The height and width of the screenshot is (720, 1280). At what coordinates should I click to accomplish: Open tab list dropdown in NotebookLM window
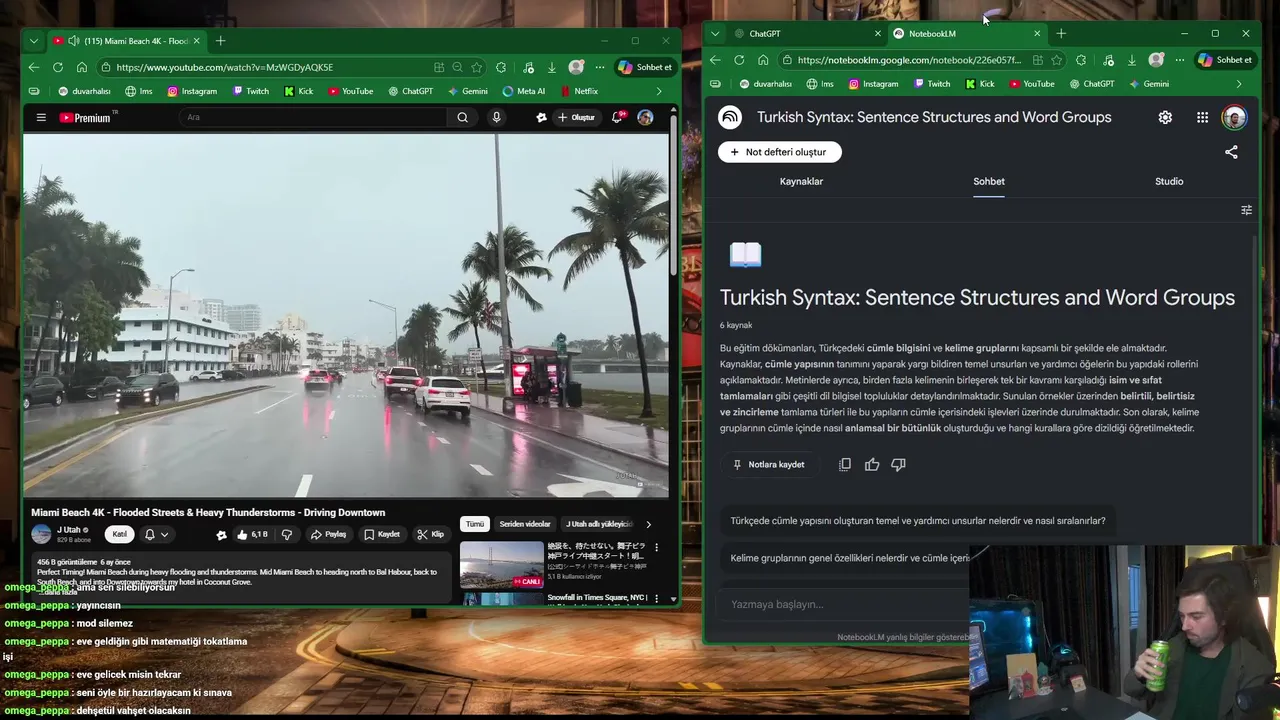click(714, 33)
